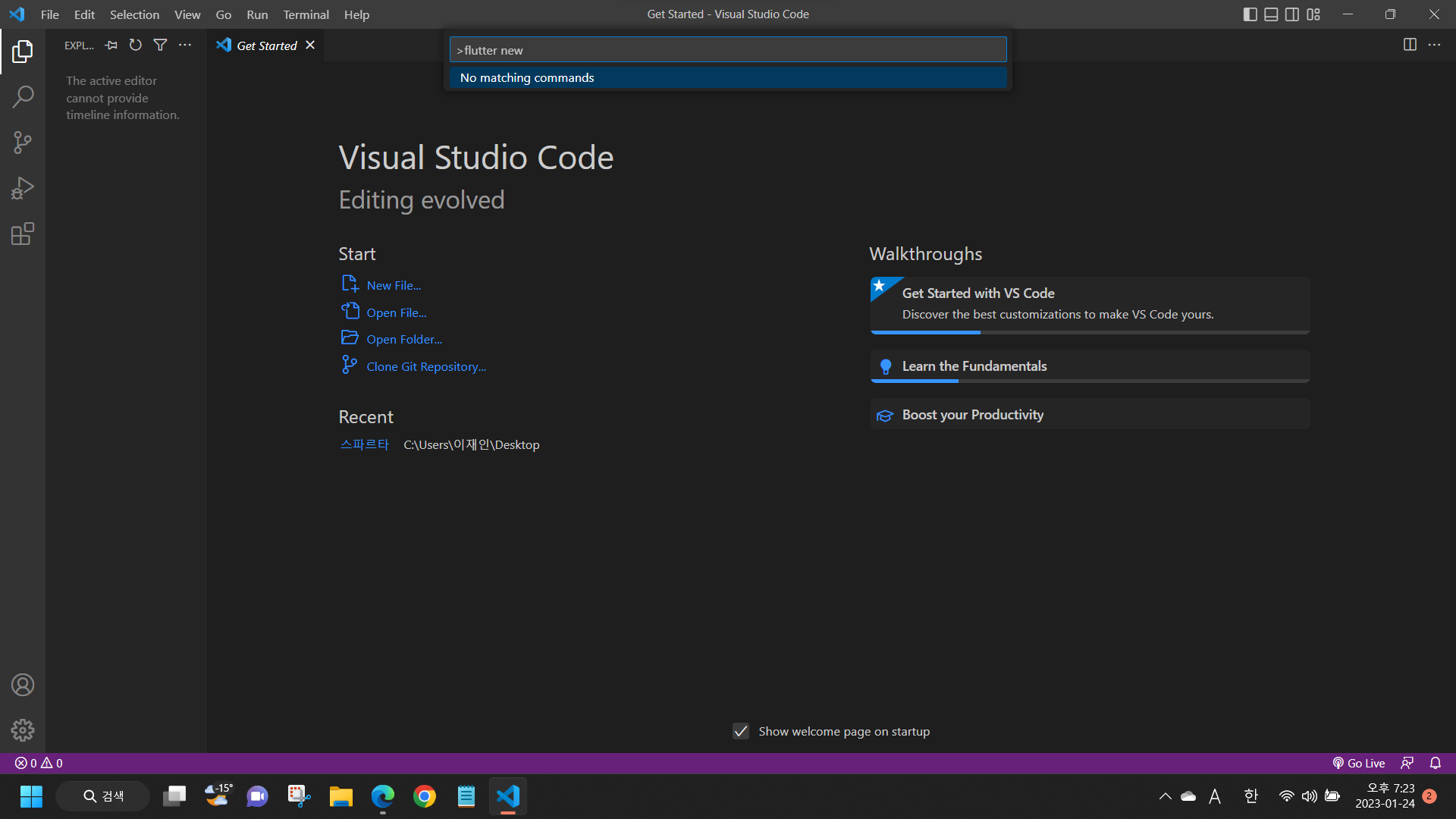Viewport: 1456px width, 819px height.
Task: Customize layout from the title bar
Action: (1313, 14)
